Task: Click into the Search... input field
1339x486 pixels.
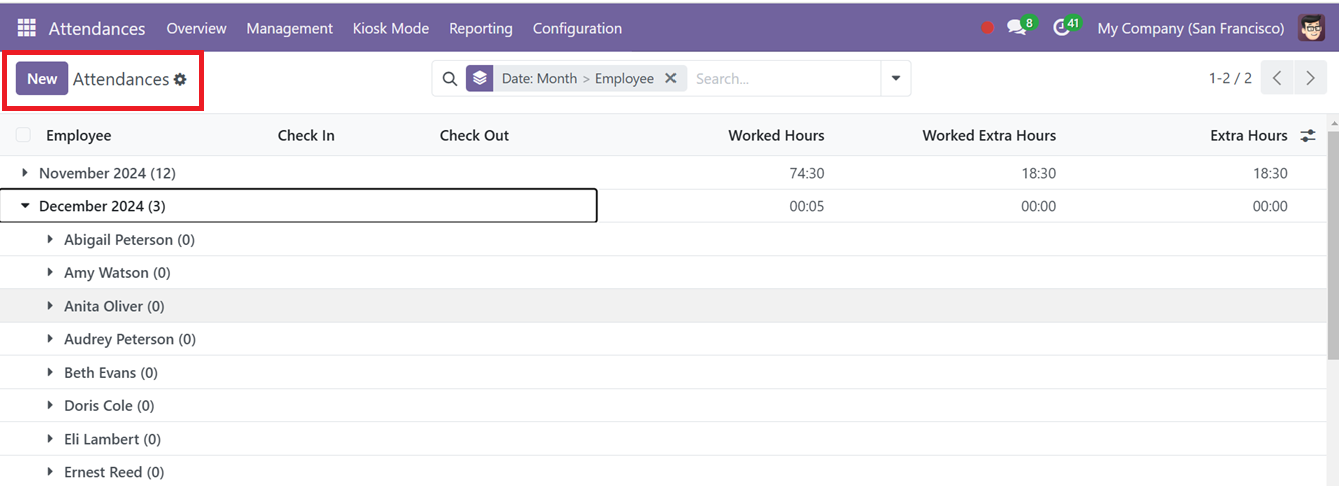Action: coord(785,78)
